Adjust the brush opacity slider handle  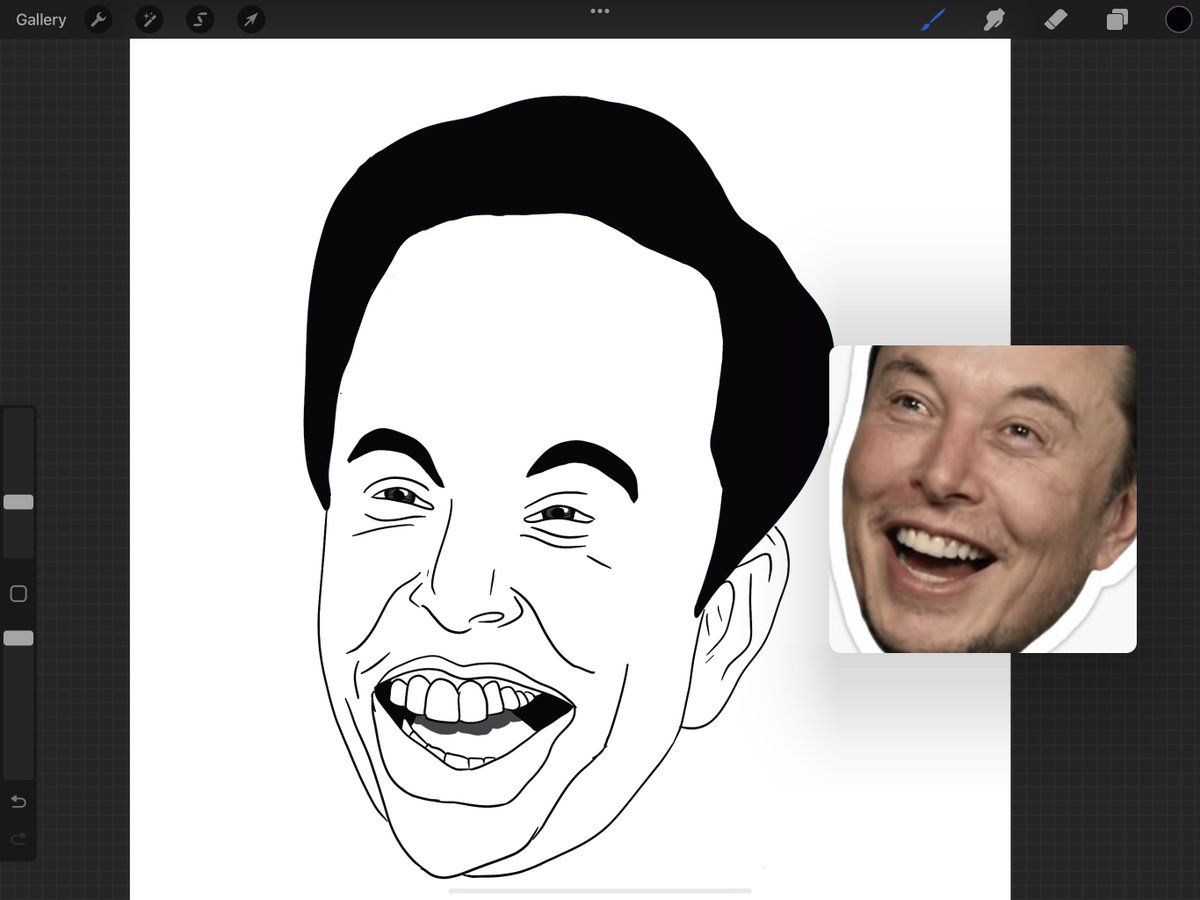click(18, 638)
